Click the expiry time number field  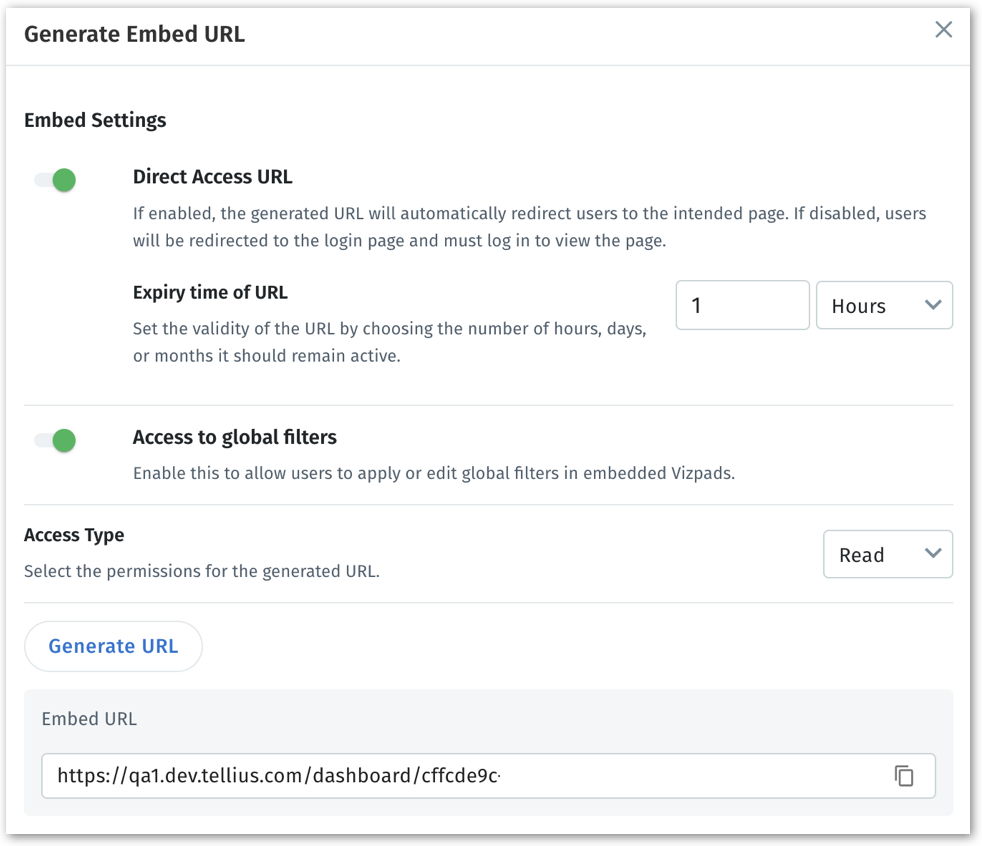coord(742,306)
